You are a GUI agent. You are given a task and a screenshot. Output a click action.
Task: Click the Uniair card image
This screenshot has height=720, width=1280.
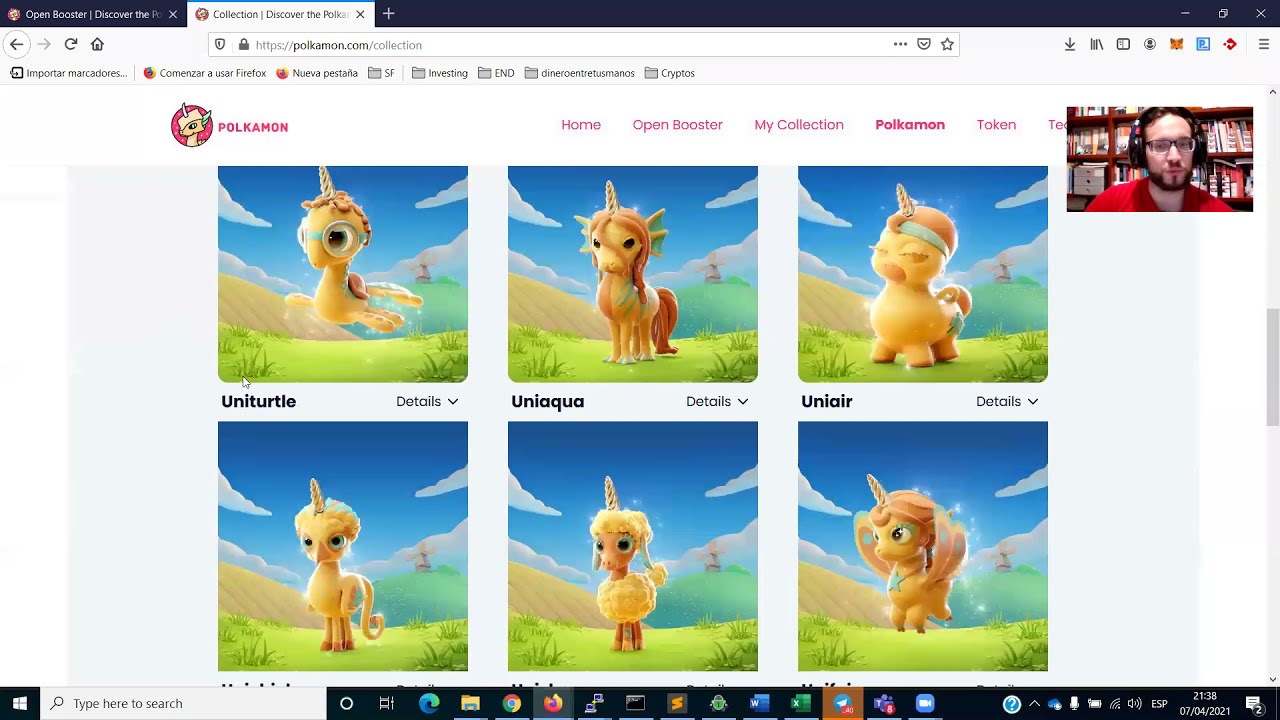(923, 274)
